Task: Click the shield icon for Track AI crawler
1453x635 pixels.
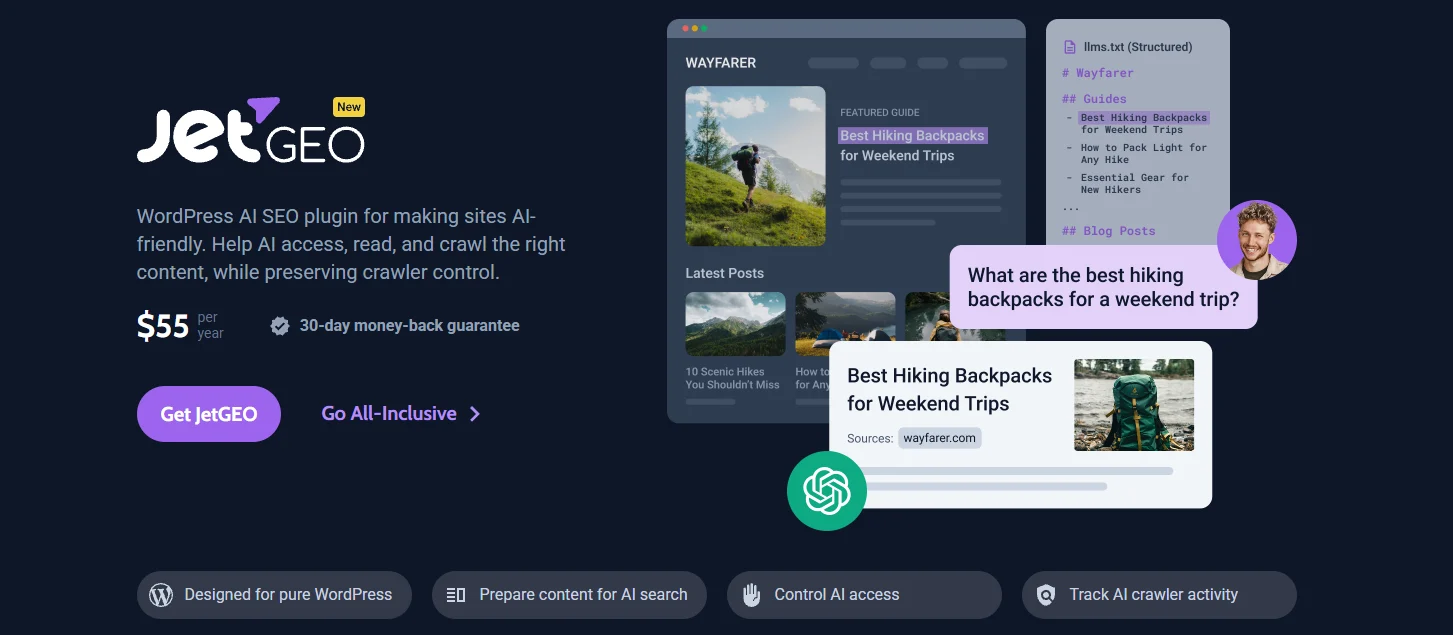Action: (x=1046, y=595)
